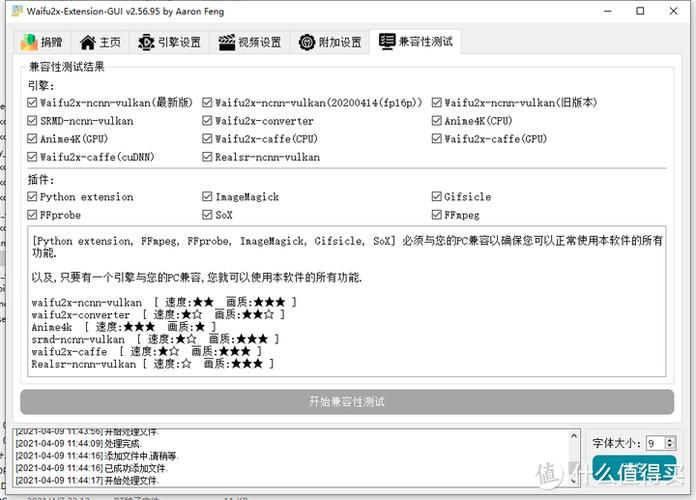Click the clapperboard icon on 视频设置
696x500 pixels.
coord(226,43)
